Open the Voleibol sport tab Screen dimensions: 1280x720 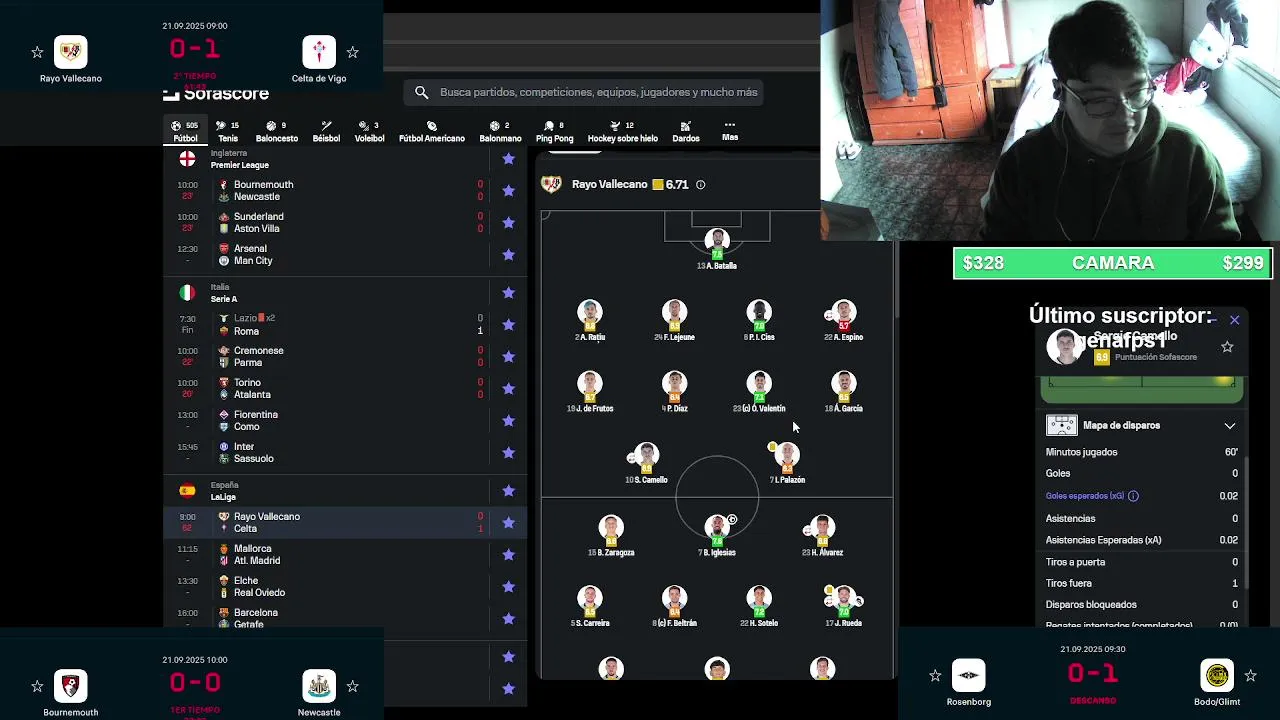coord(369,131)
